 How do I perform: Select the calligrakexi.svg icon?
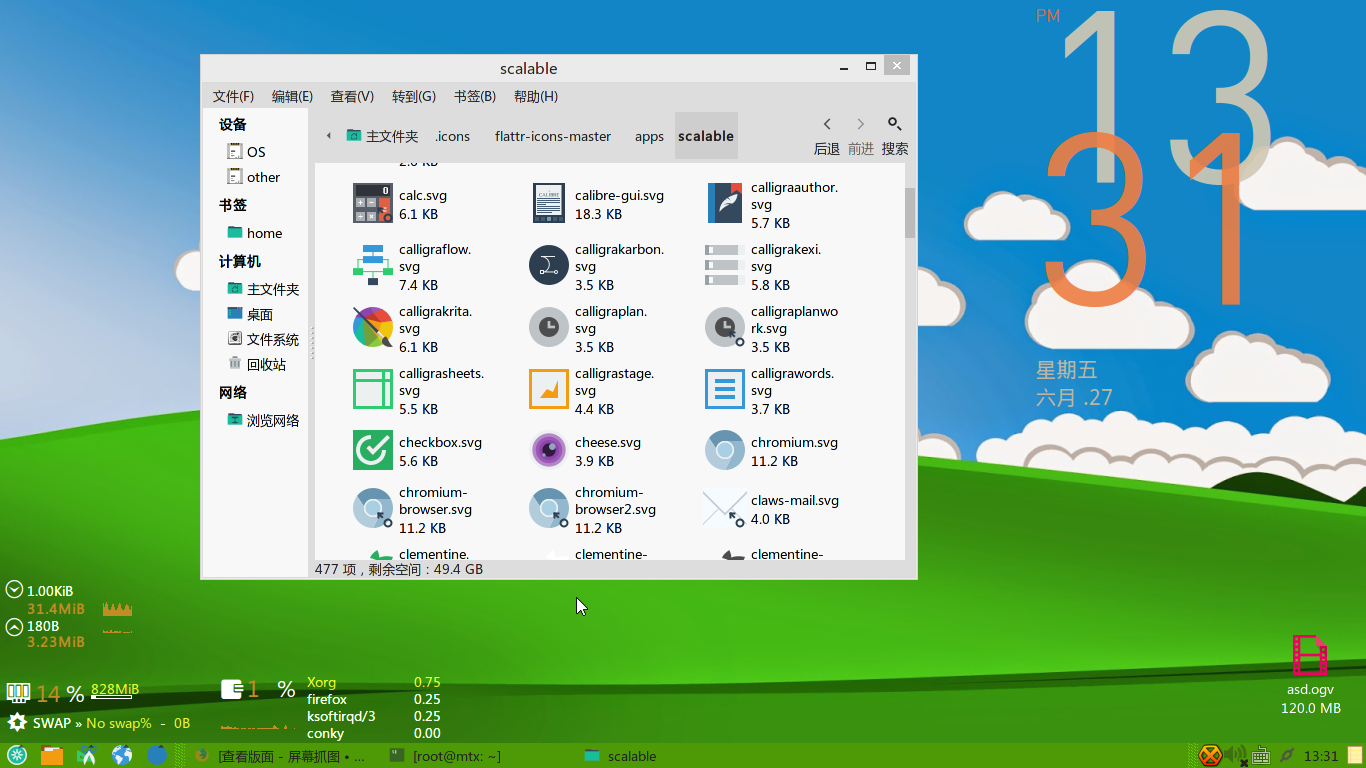tap(725, 265)
